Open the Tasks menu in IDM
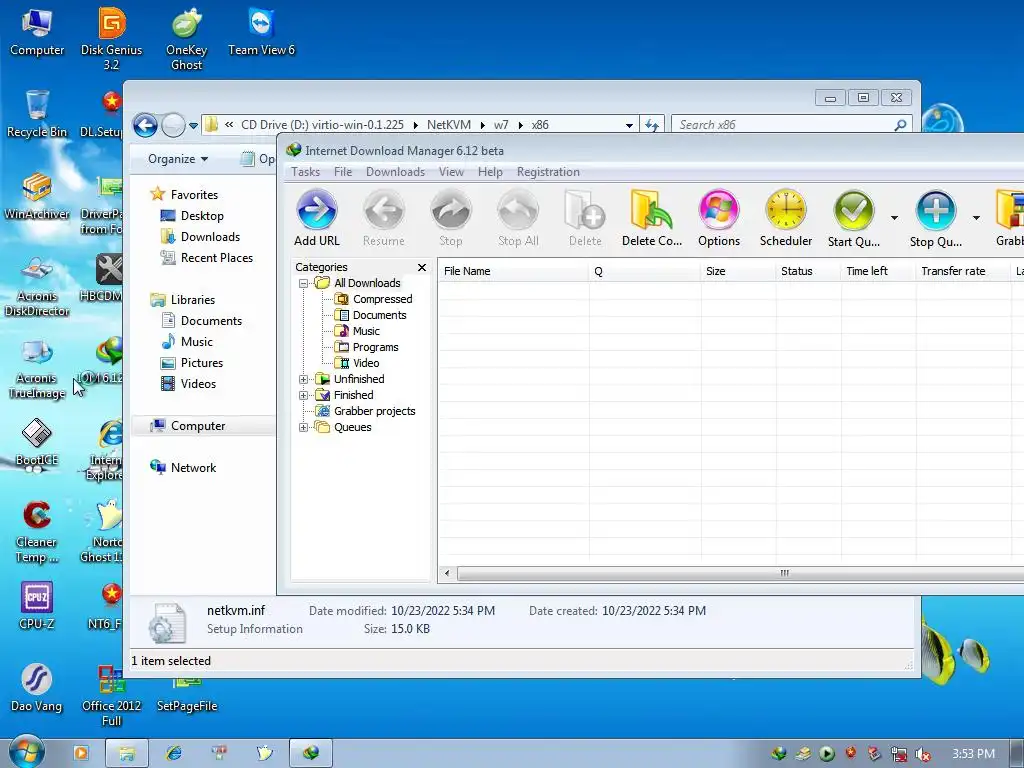The height and width of the screenshot is (768, 1024). pos(305,172)
